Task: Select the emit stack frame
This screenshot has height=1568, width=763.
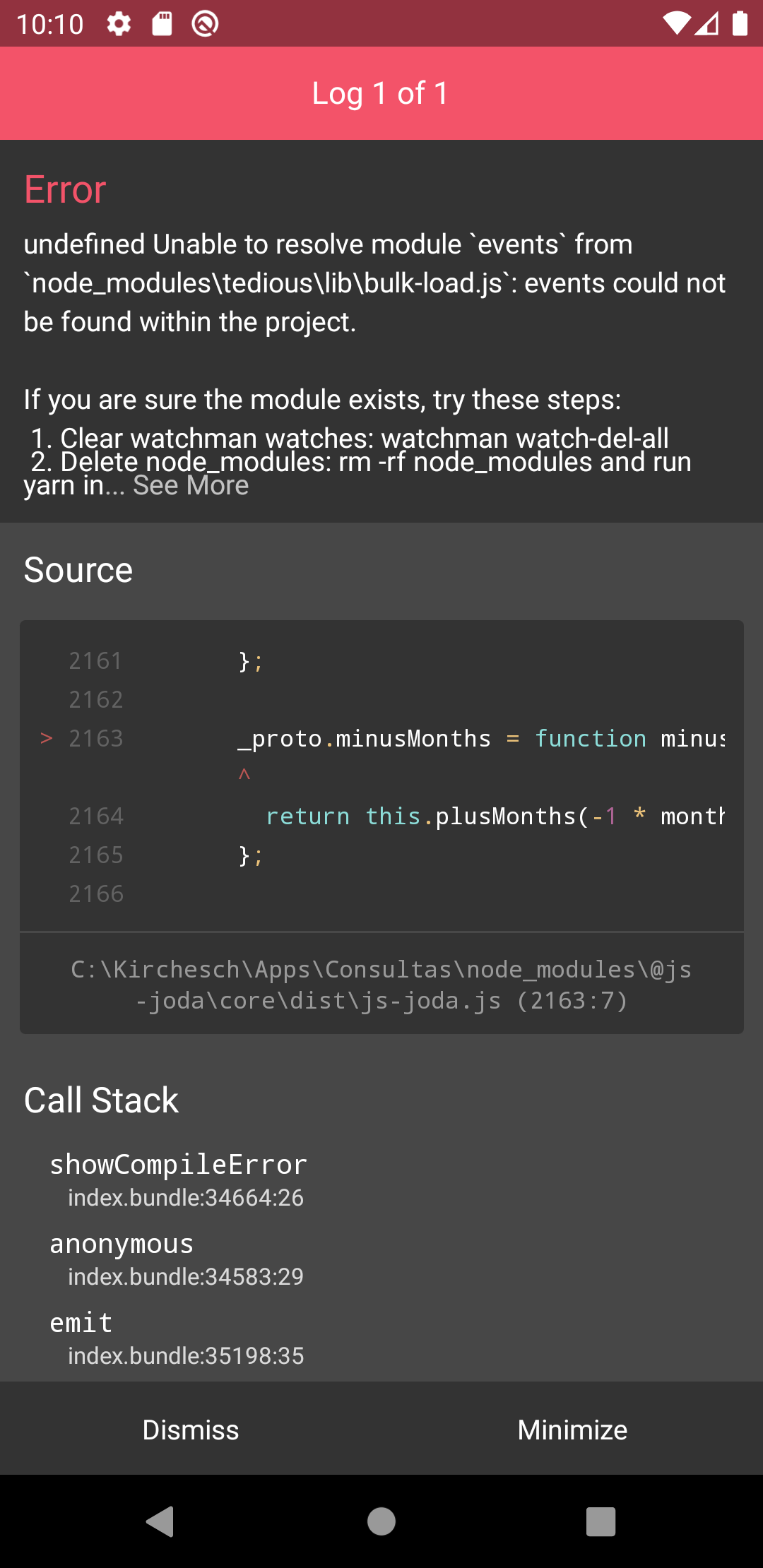Action: pos(81,1322)
